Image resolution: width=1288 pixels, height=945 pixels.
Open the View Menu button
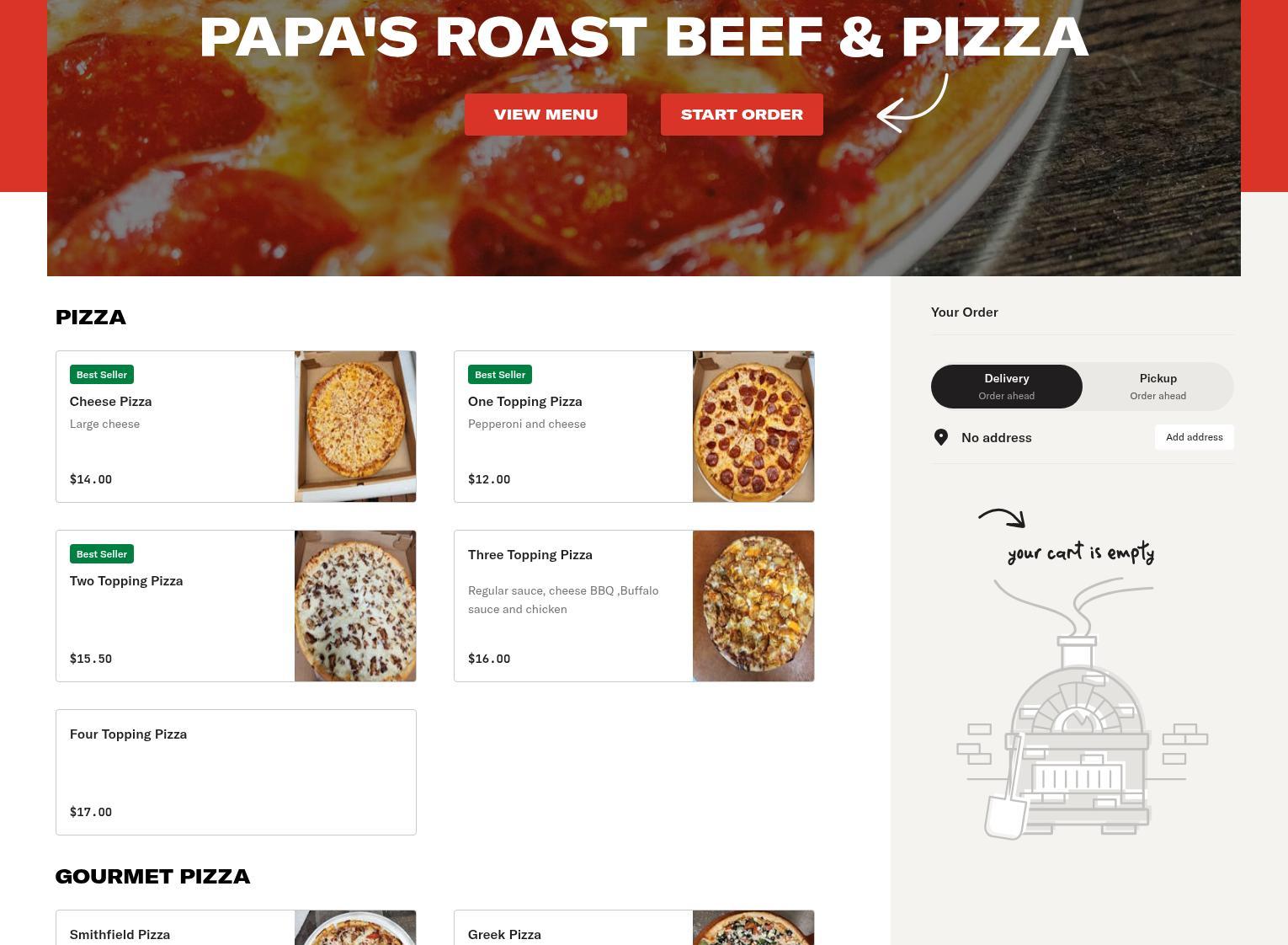click(546, 115)
